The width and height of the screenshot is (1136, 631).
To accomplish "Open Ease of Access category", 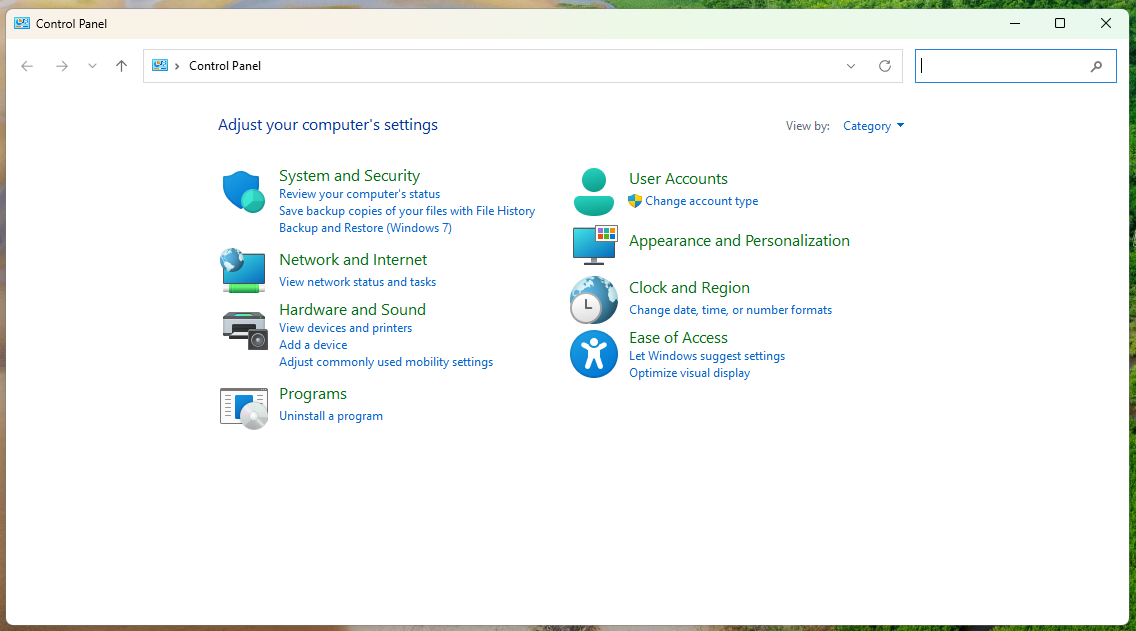I will pyautogui.click(x=678, y=338).
